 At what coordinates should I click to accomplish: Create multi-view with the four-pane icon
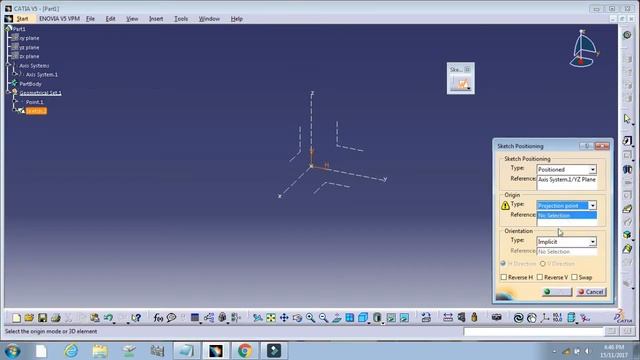tap(350, 318)
